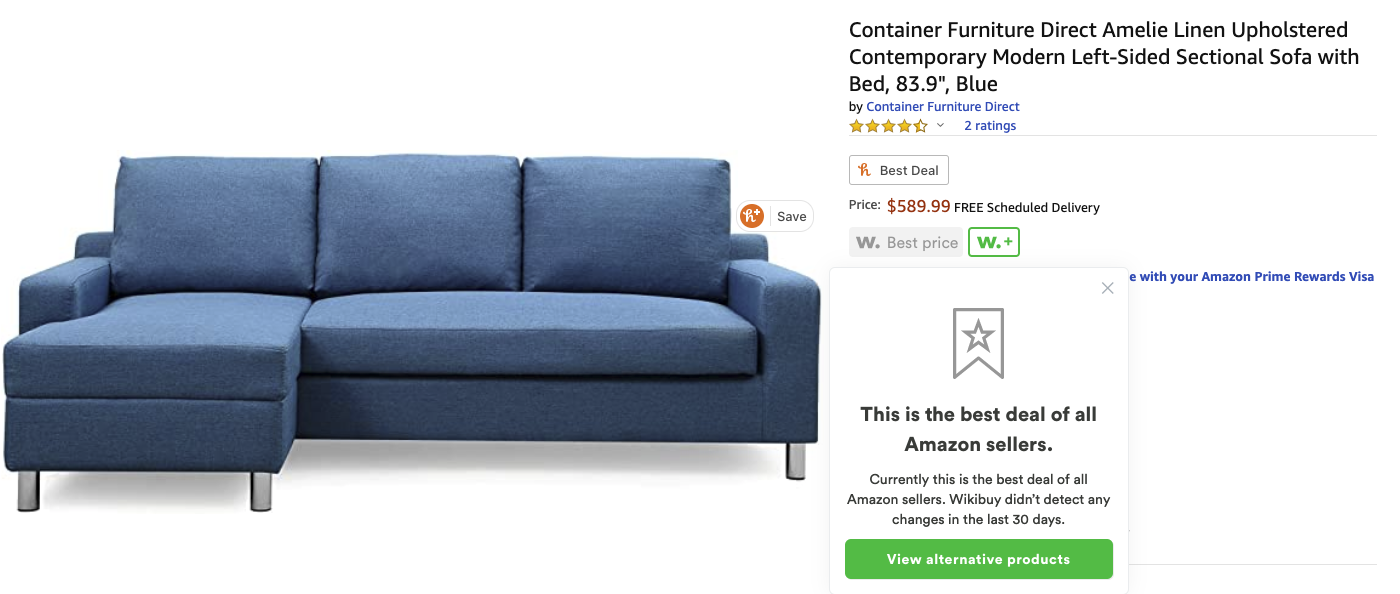Screen dimensions: 1400x594
Task: Click the product title text
Action: tap(1104, 57)
